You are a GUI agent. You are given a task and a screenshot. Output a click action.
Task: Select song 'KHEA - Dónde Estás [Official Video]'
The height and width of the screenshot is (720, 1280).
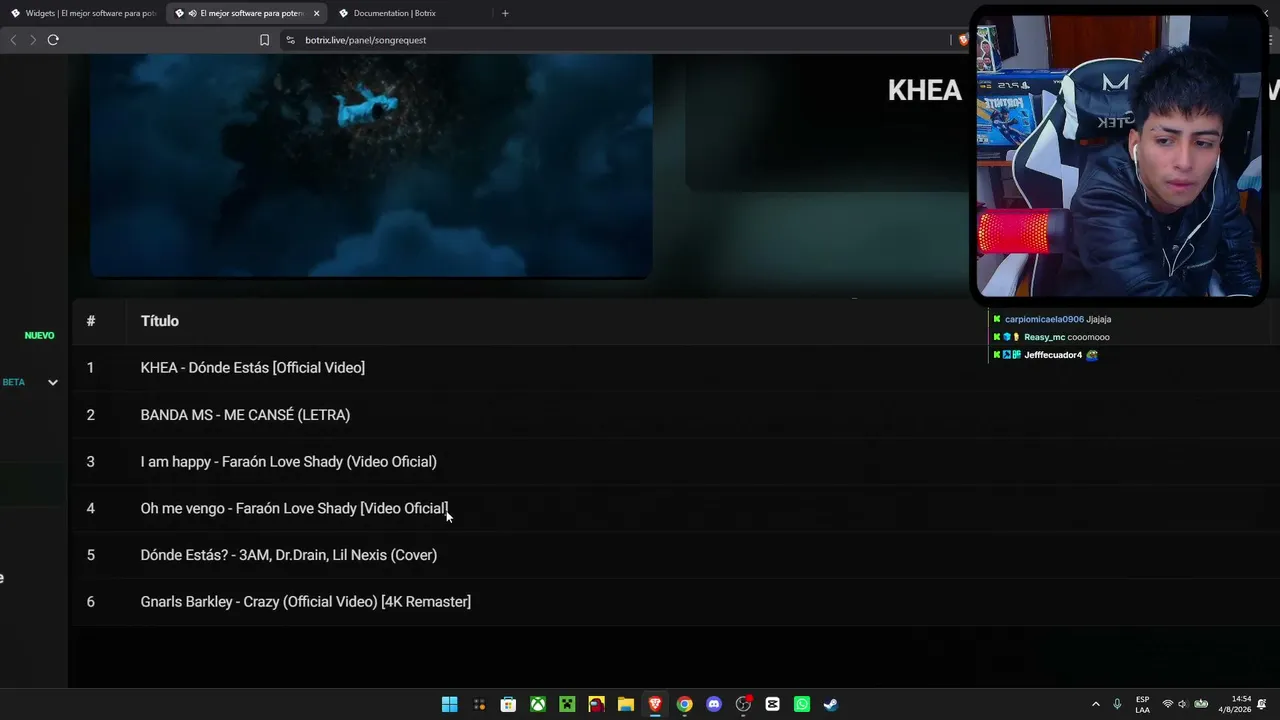click(x=253, y=368)
